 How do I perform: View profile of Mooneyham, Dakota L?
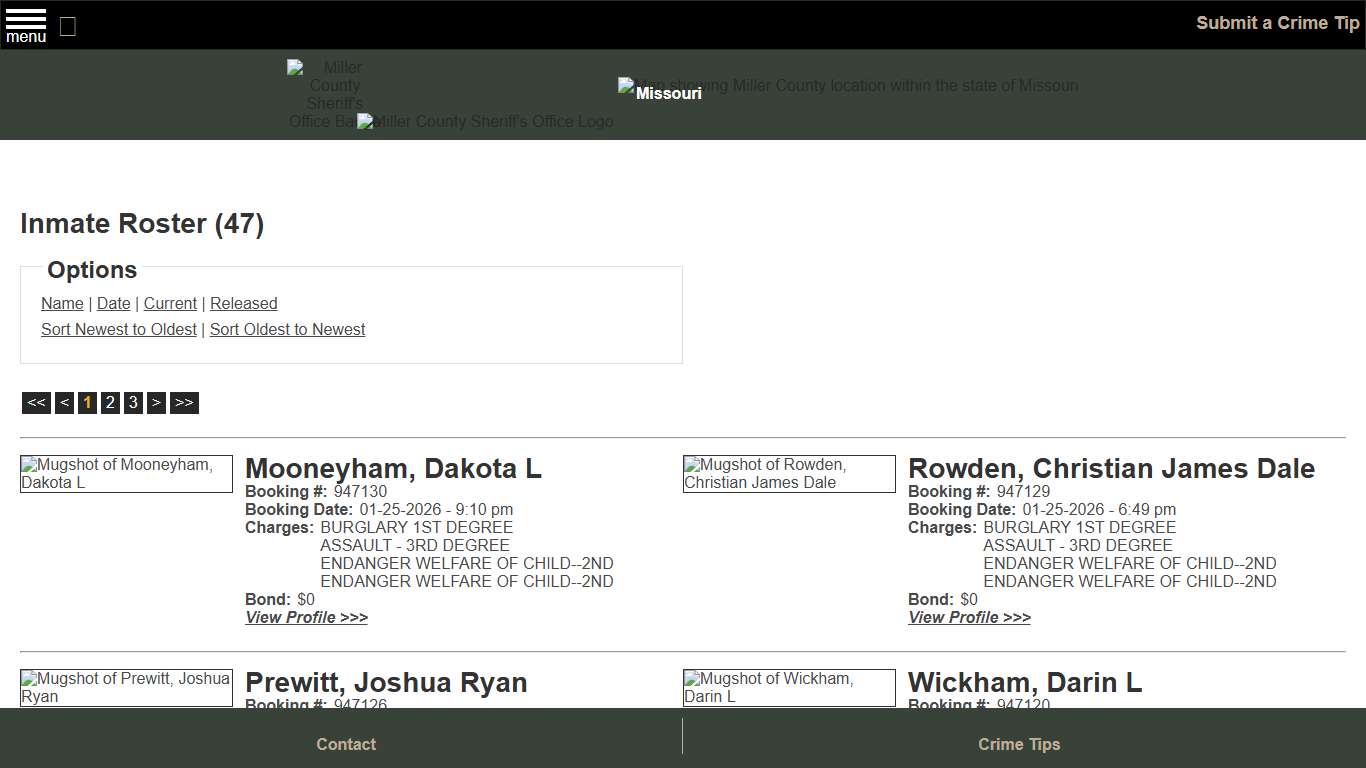click(306, 617)
